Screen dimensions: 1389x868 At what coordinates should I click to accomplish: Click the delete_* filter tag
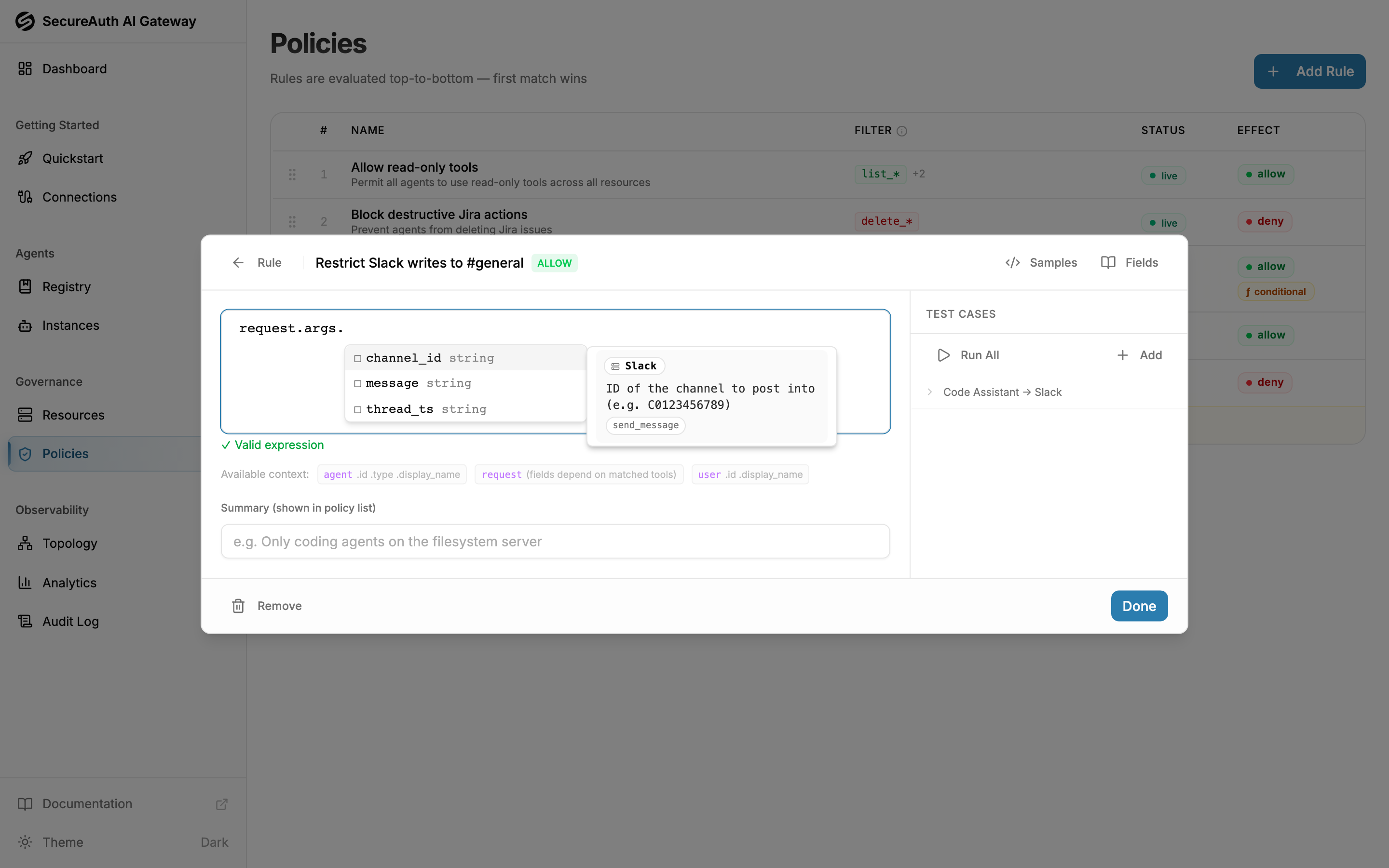point(887,221)
